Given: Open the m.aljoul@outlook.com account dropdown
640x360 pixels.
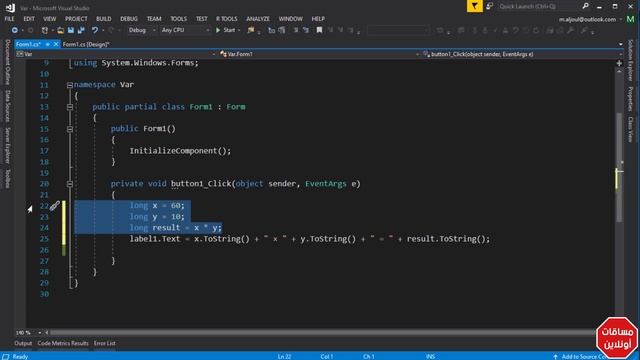Looking at the screenshot, I should point(591,19).
